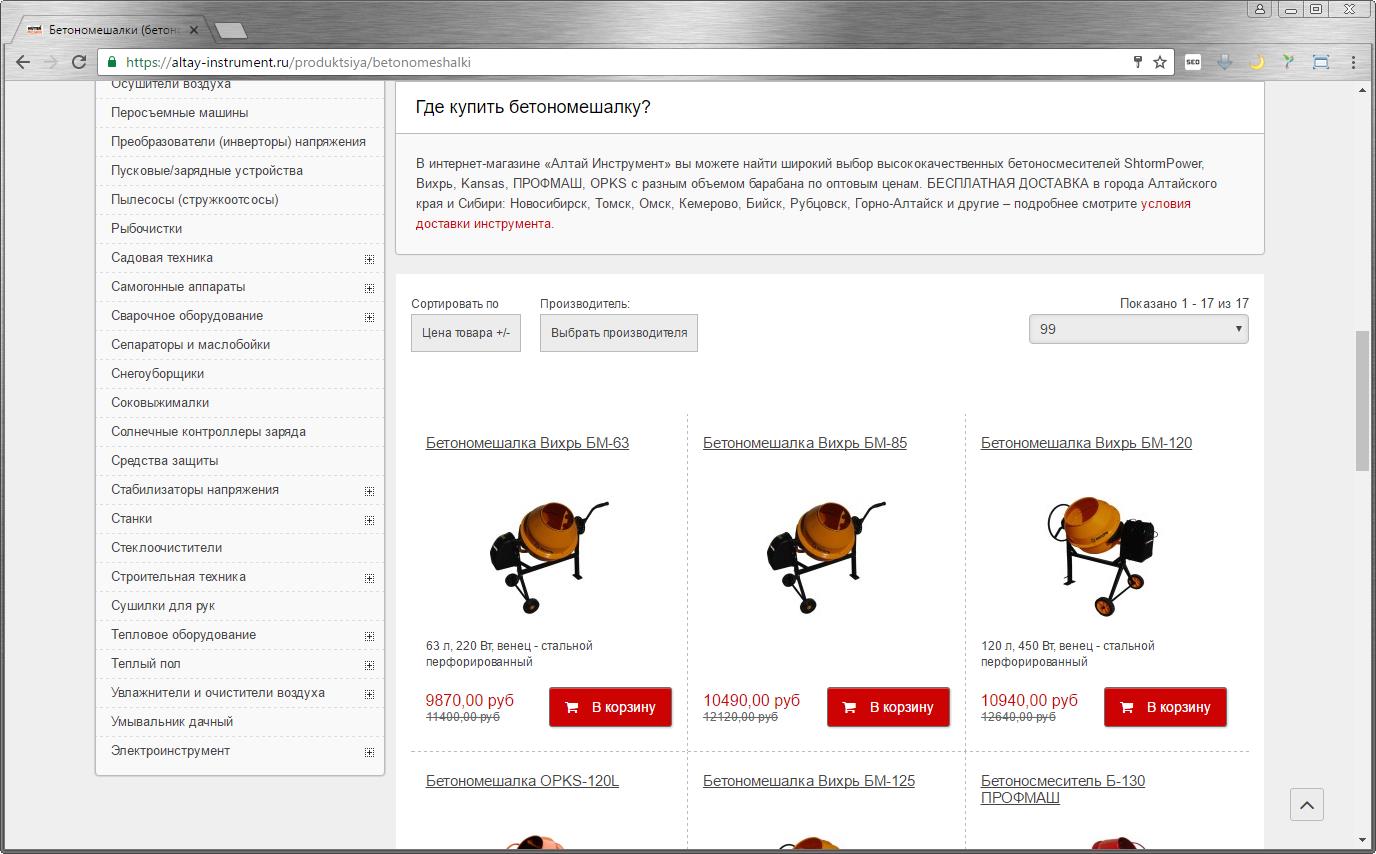Viewport: 1376px width, 854px height.
Task: Expand the Станки category
Action: [x=369, y=520]
